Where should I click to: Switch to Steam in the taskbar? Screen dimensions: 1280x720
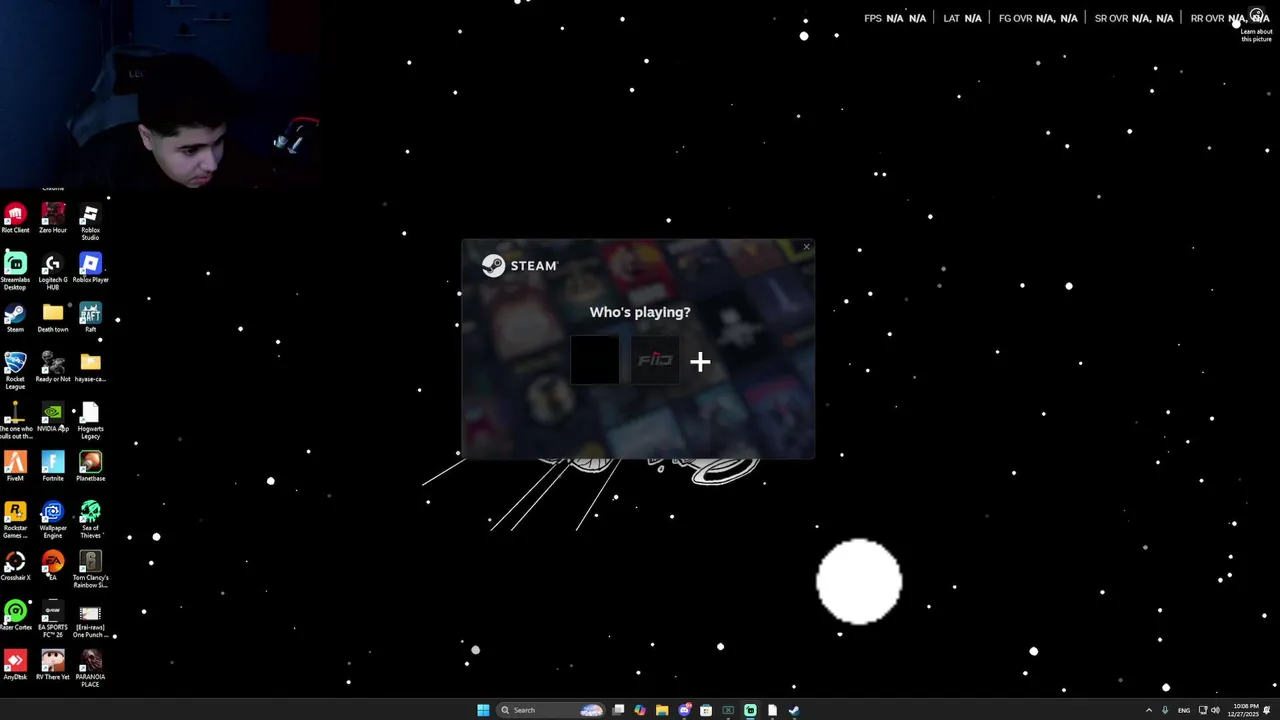click(794, 710)
